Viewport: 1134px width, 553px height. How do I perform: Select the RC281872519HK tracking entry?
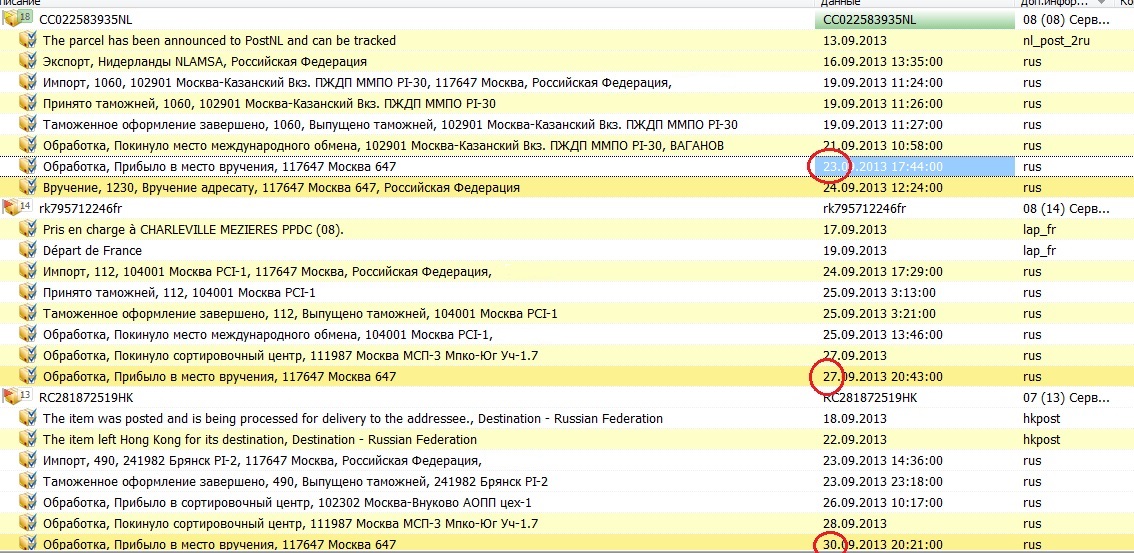coord(85,398)
